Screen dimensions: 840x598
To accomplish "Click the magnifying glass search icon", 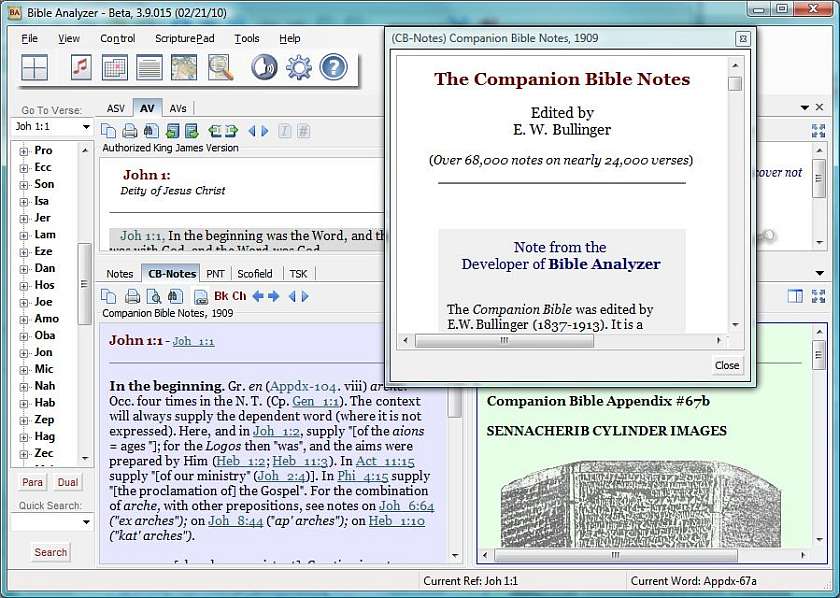I will (220, 67).
